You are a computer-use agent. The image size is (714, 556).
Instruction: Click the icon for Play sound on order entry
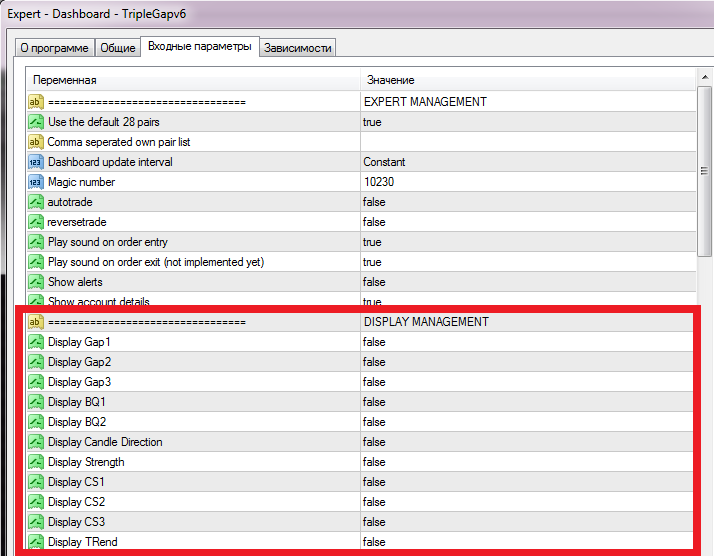point(36,242)
